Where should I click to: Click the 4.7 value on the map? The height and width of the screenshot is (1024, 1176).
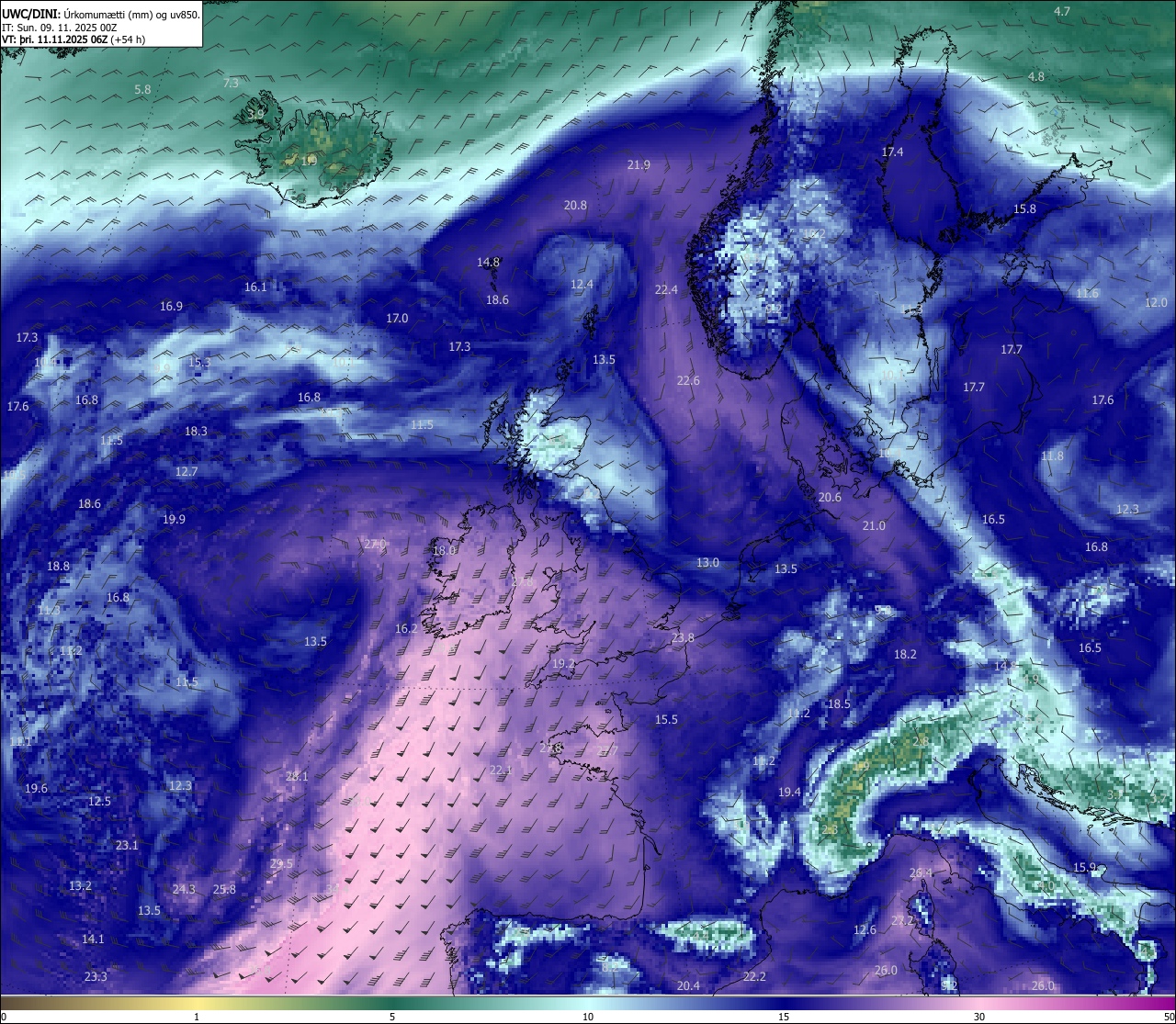click(1062, 12)
